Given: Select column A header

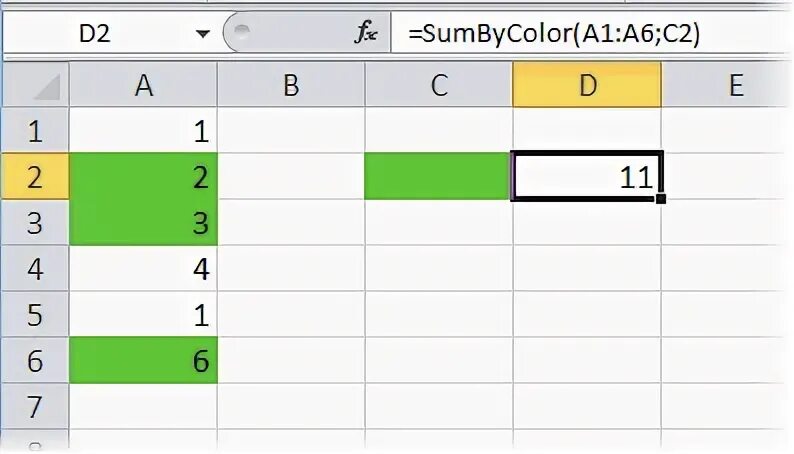Looking at the screenshot, I should [143, 85].
